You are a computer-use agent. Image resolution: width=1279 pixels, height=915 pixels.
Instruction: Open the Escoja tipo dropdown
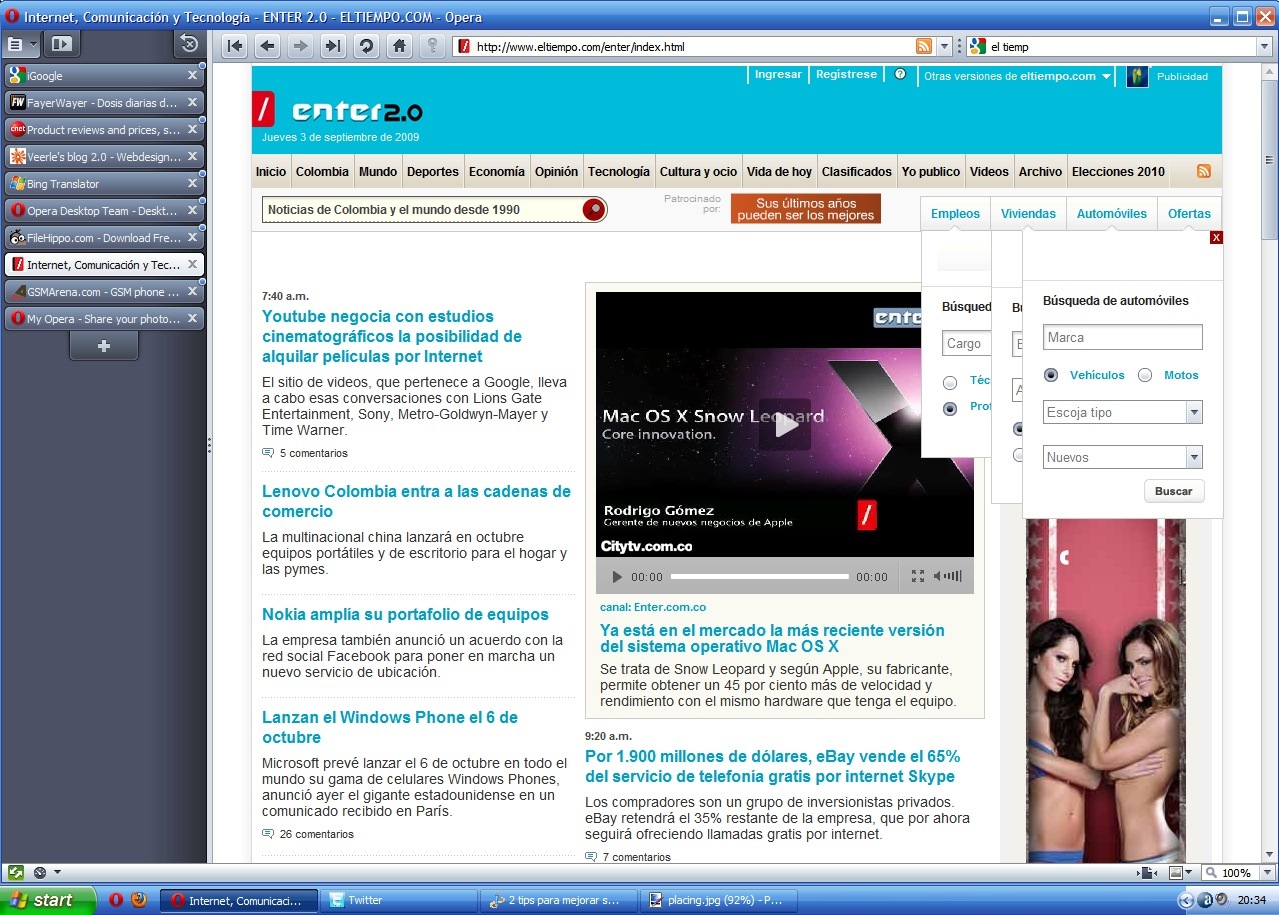pos(1122,412)
